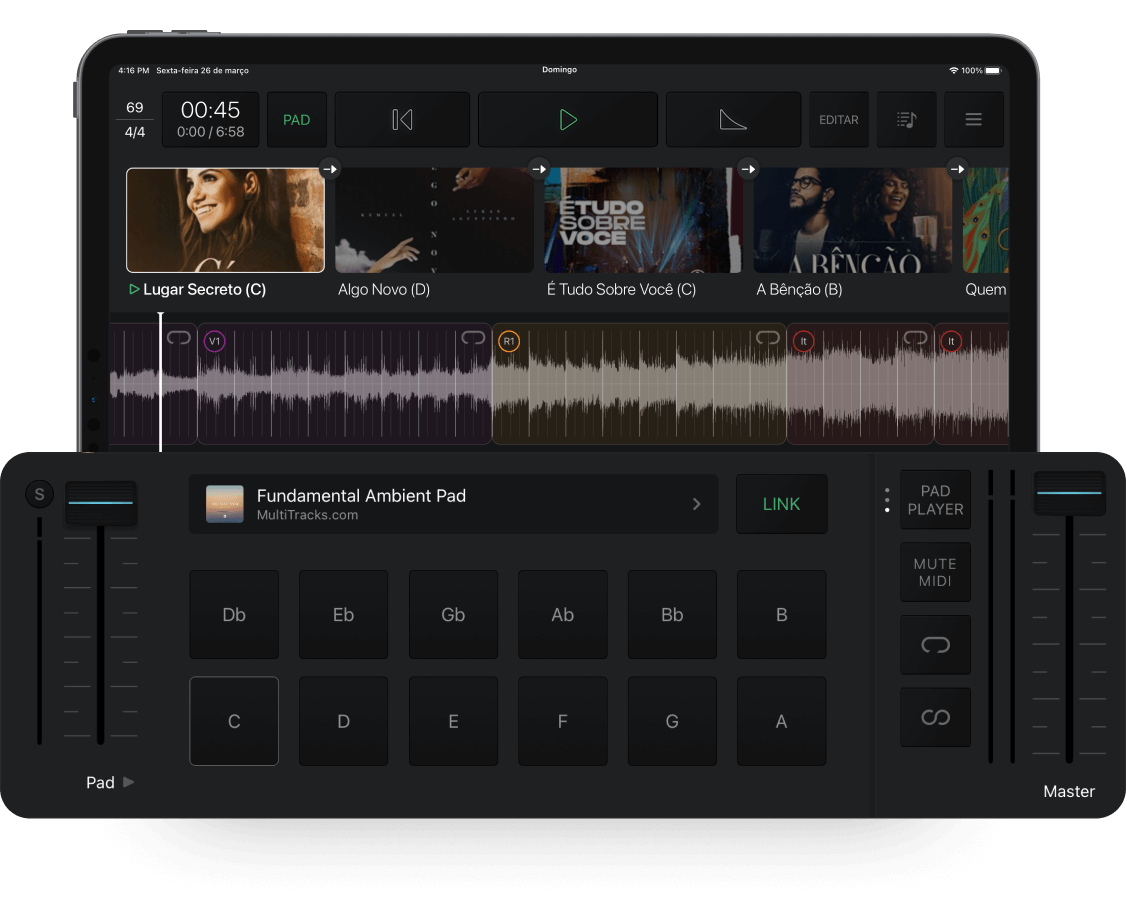Viewport: 1127px width, 905px height.
Task: Select the loop icon in the right panel
Action: [935, 645]
